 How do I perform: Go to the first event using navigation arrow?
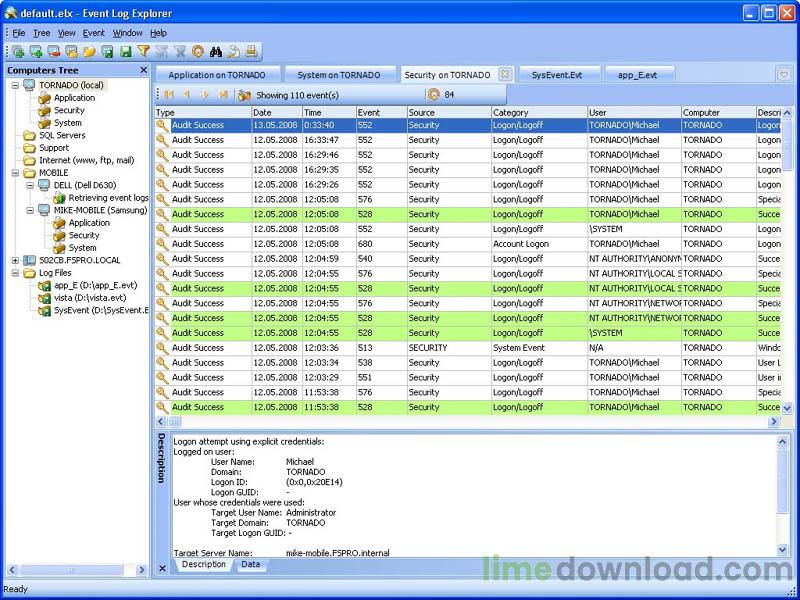coord(169,95)
